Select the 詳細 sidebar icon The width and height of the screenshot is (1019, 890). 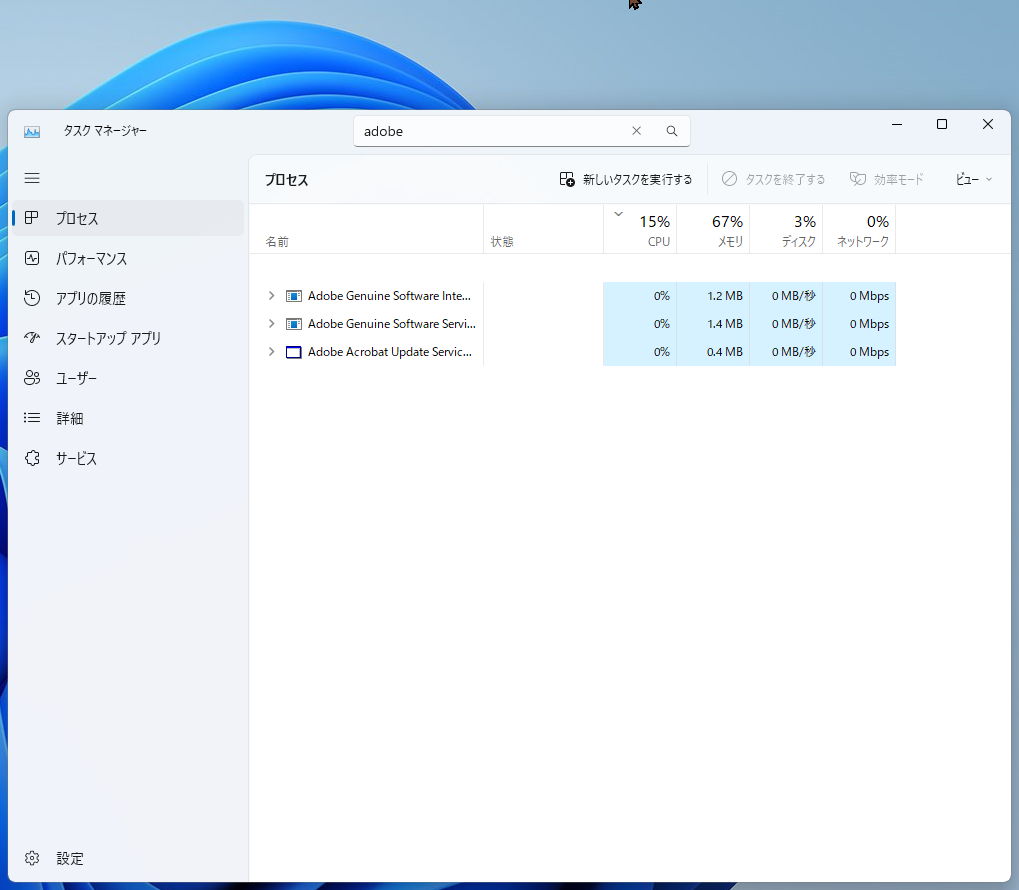click(x=32, y=418)
